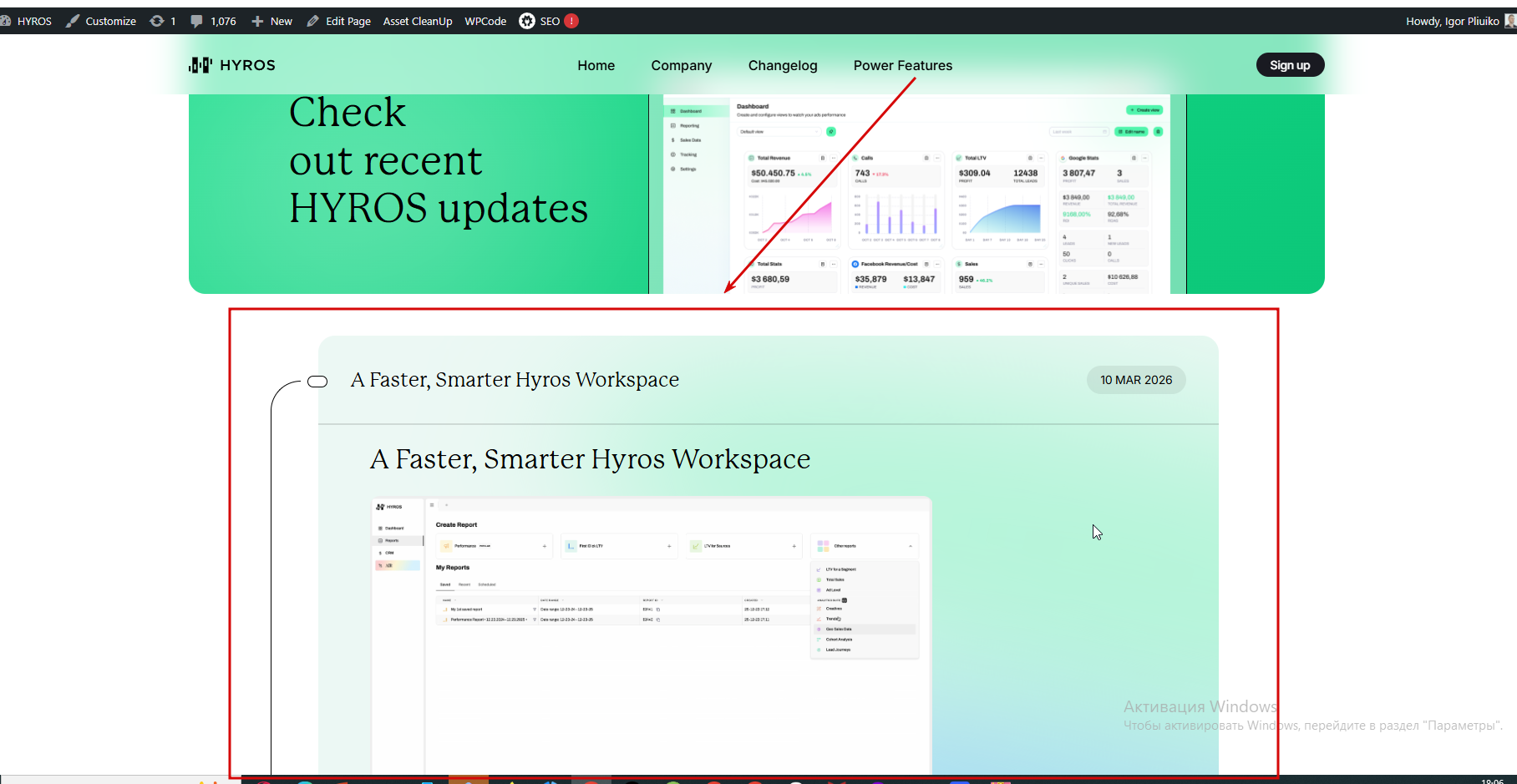
Task: Open the Asset CleanUp admin menu
Action: [418, 21]
